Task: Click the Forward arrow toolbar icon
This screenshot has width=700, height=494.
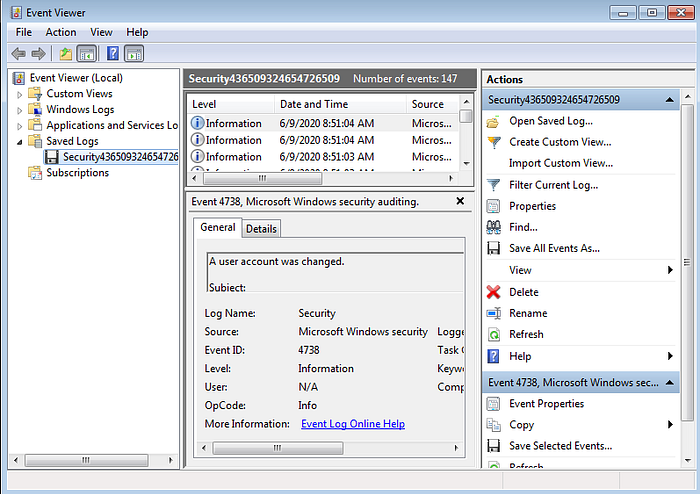Action: 38,54
